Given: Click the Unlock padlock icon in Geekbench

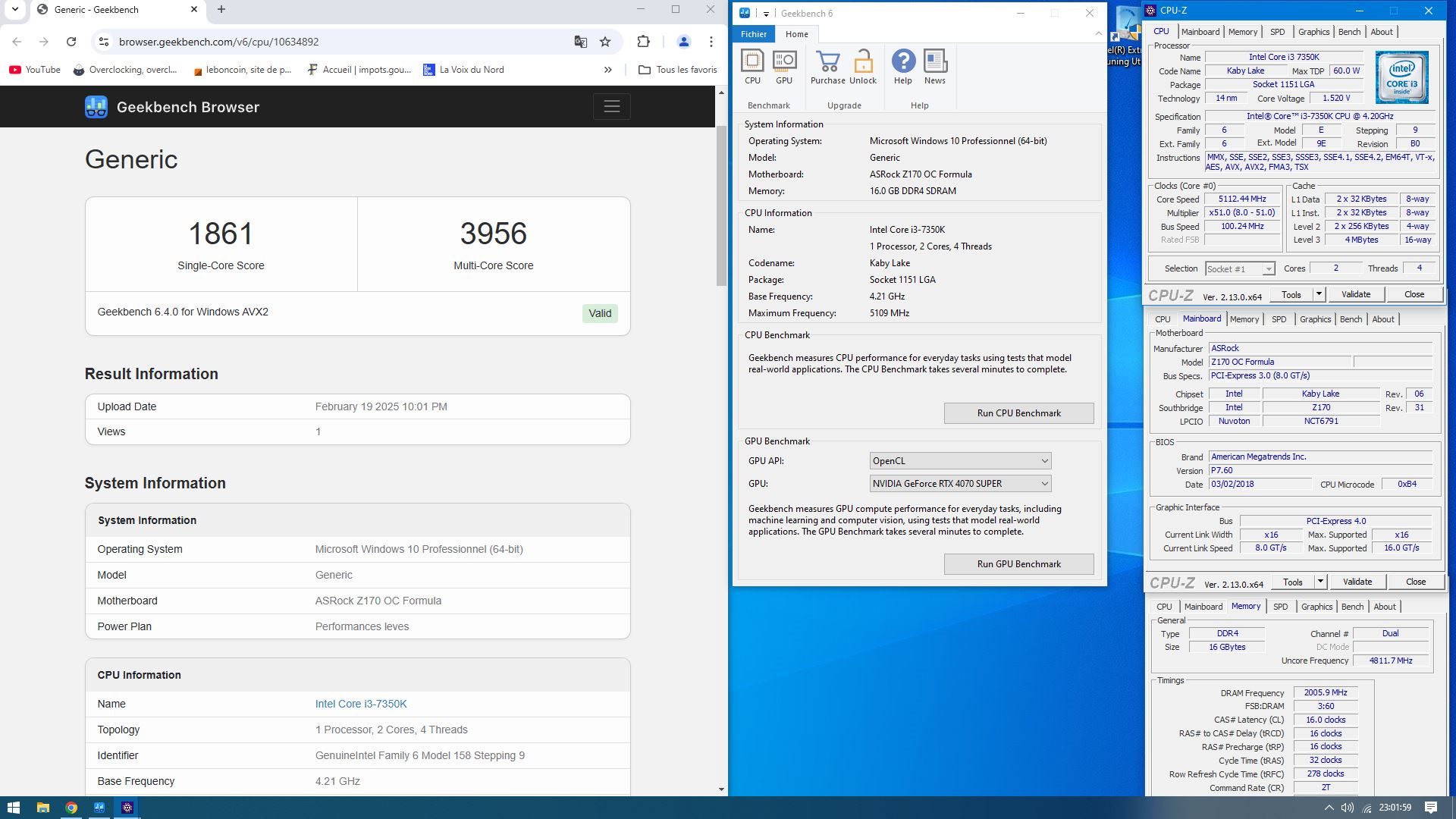Looking at the screenshot, I should pyautogui.click(x=863, y=67).
